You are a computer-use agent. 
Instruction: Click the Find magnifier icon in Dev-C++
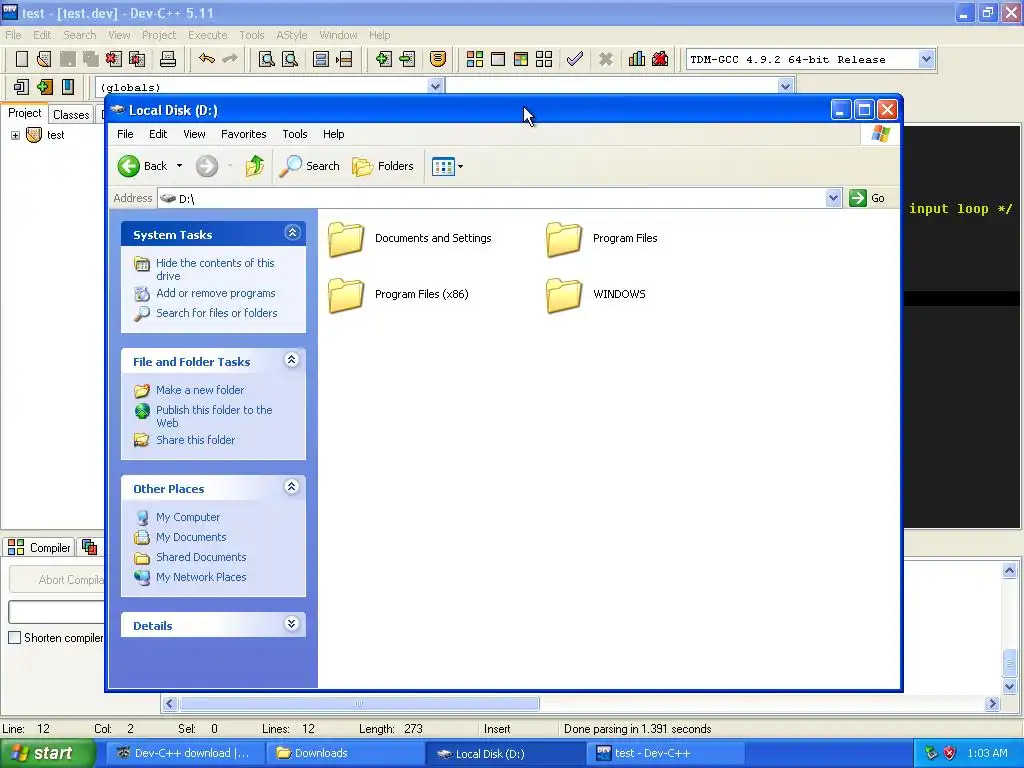(x=266, y=59)
